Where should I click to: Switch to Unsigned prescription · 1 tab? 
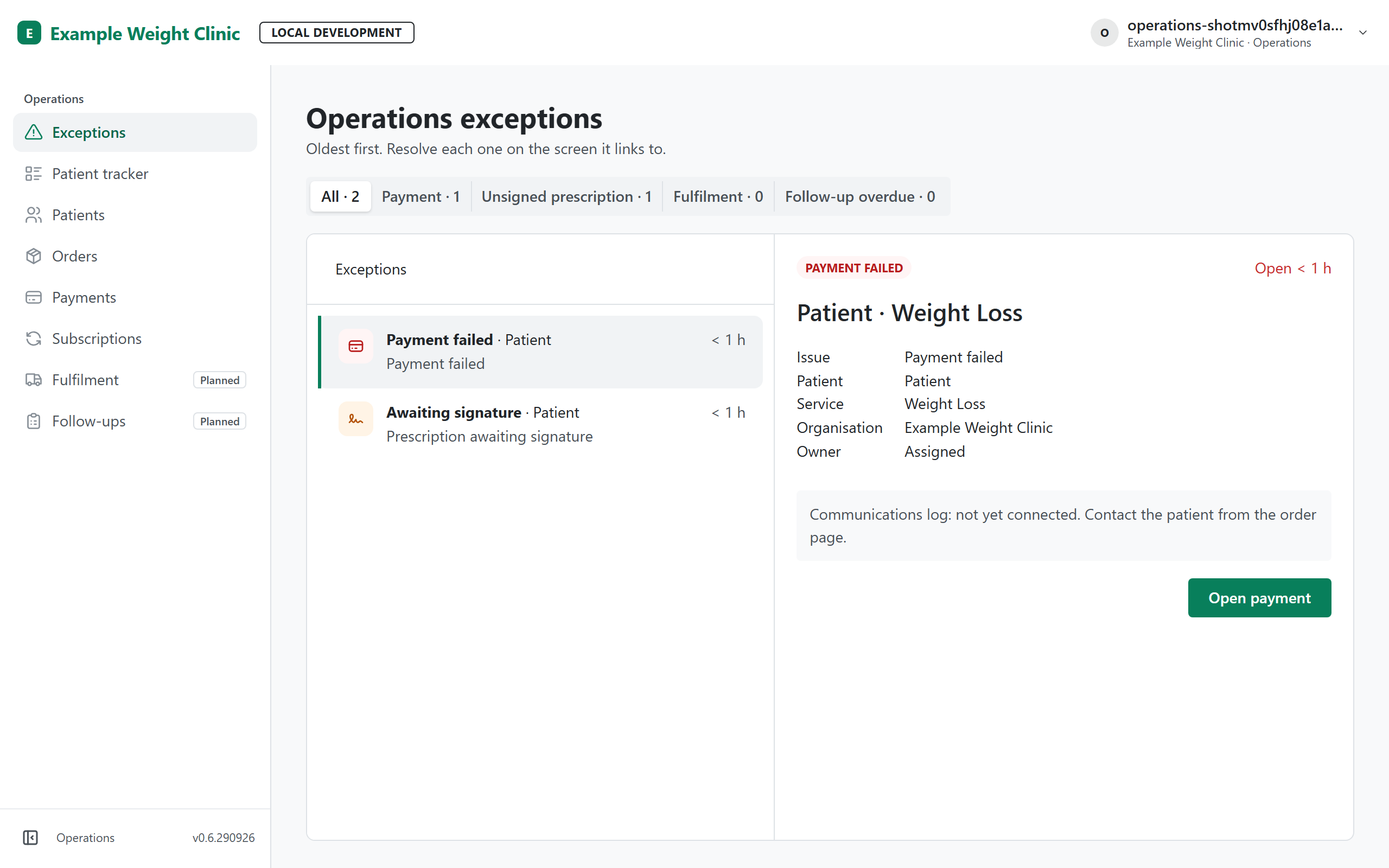coord(566,196)
